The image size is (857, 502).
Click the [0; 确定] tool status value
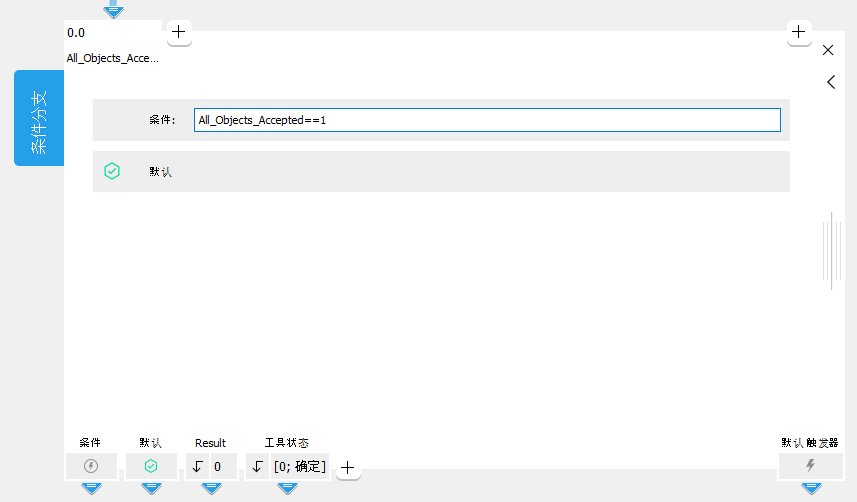click(299, 466)
